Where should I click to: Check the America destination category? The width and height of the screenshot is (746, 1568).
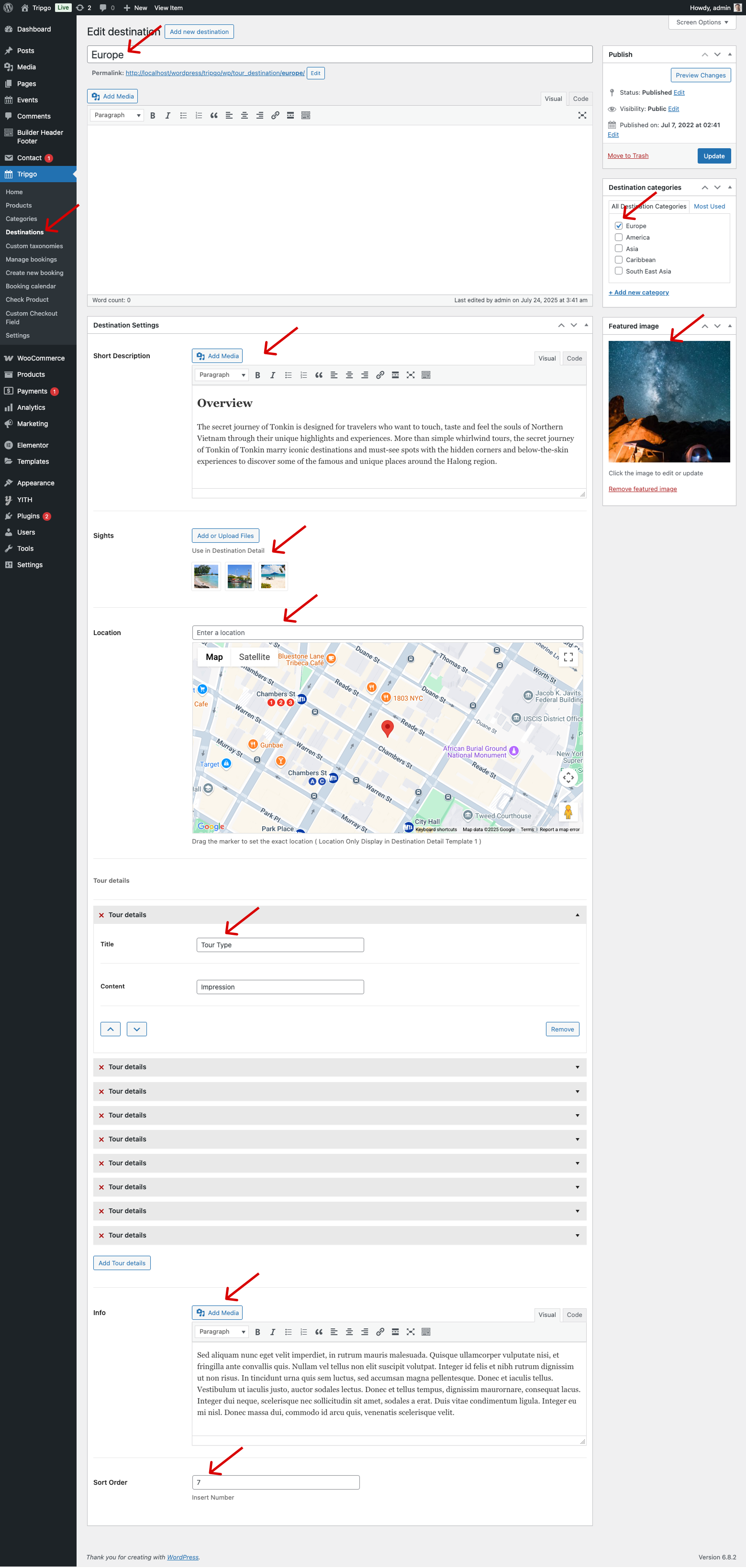click(619, 237)
